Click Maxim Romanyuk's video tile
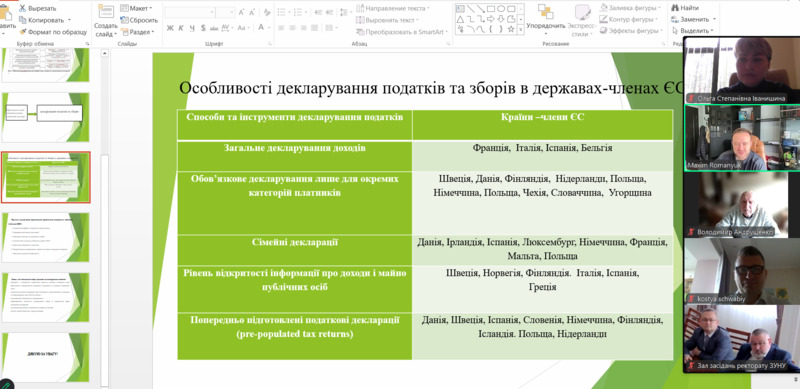The height and width of the screenshot is (389, 800). (x=742, y=138)
